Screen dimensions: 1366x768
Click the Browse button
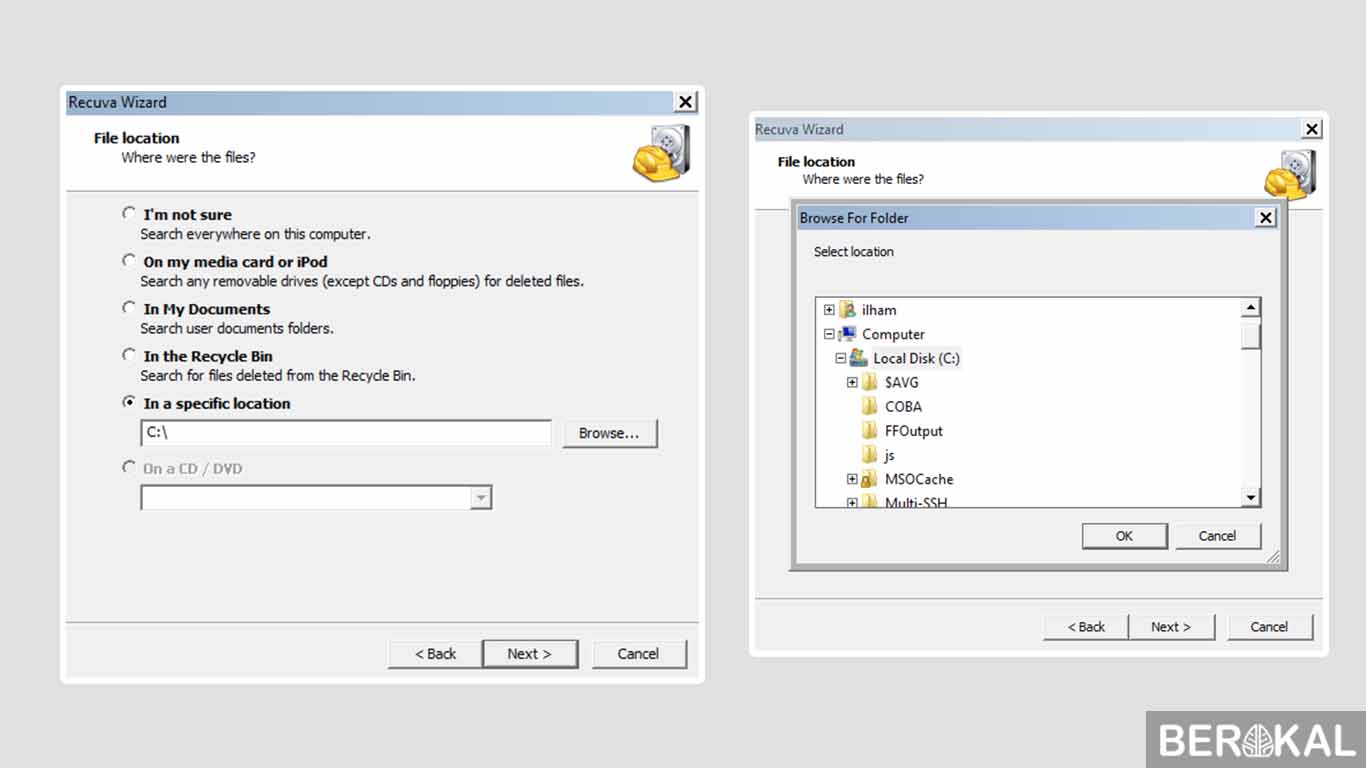point(610,432)
